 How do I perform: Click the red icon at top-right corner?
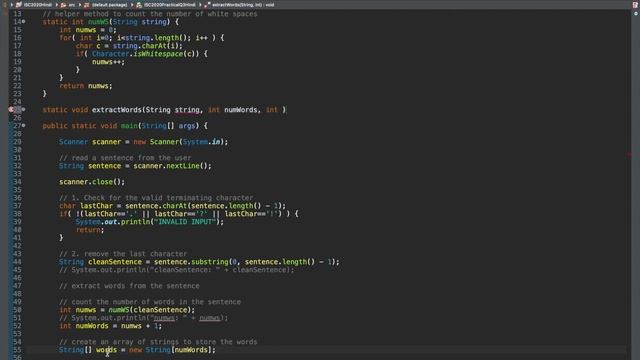point(635,5)
